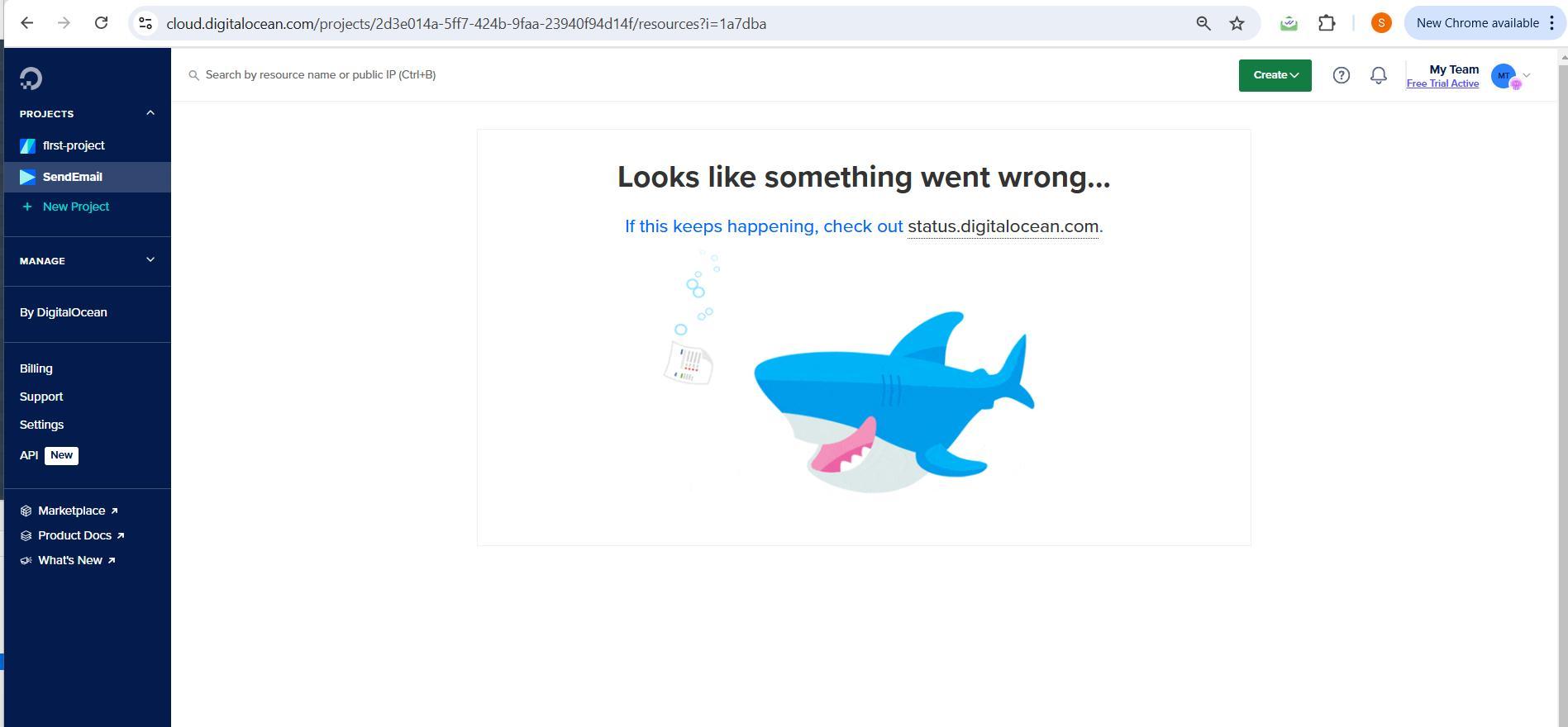Open the Support menu item
The image size is (1568, 727).
pyautogui.click(x=41, y=397)
